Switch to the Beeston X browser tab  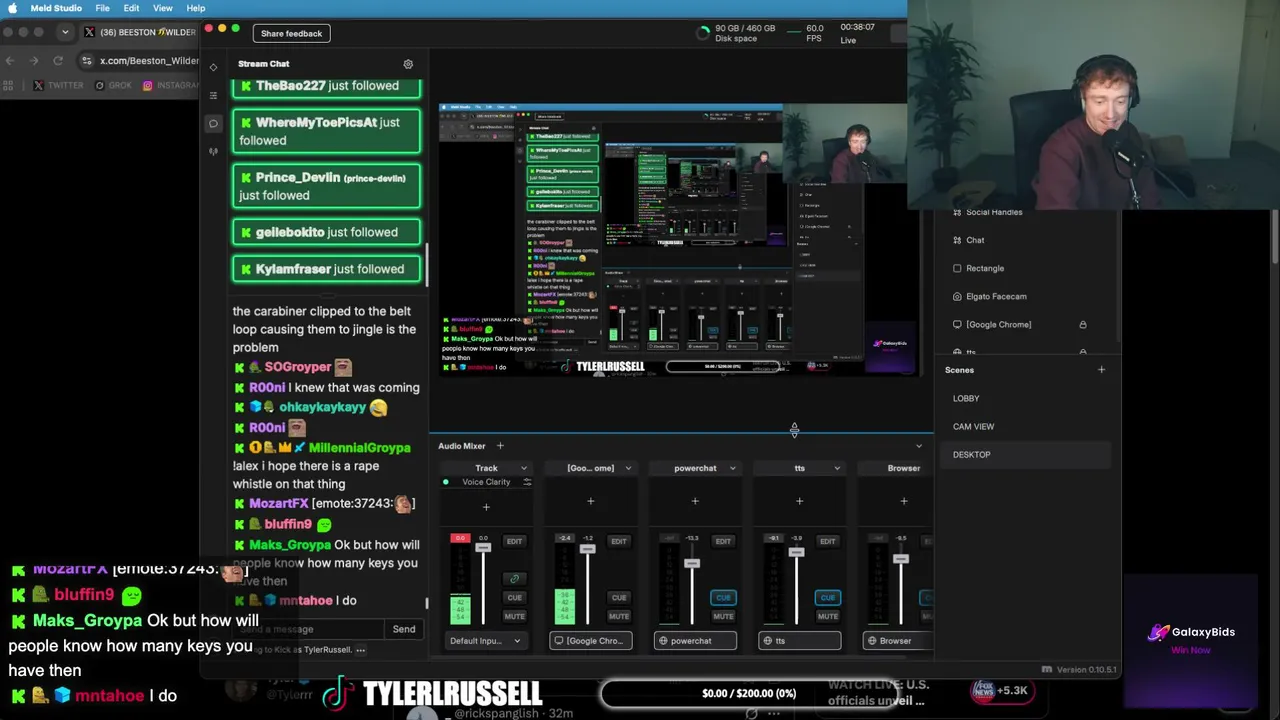tap(140, 32)
